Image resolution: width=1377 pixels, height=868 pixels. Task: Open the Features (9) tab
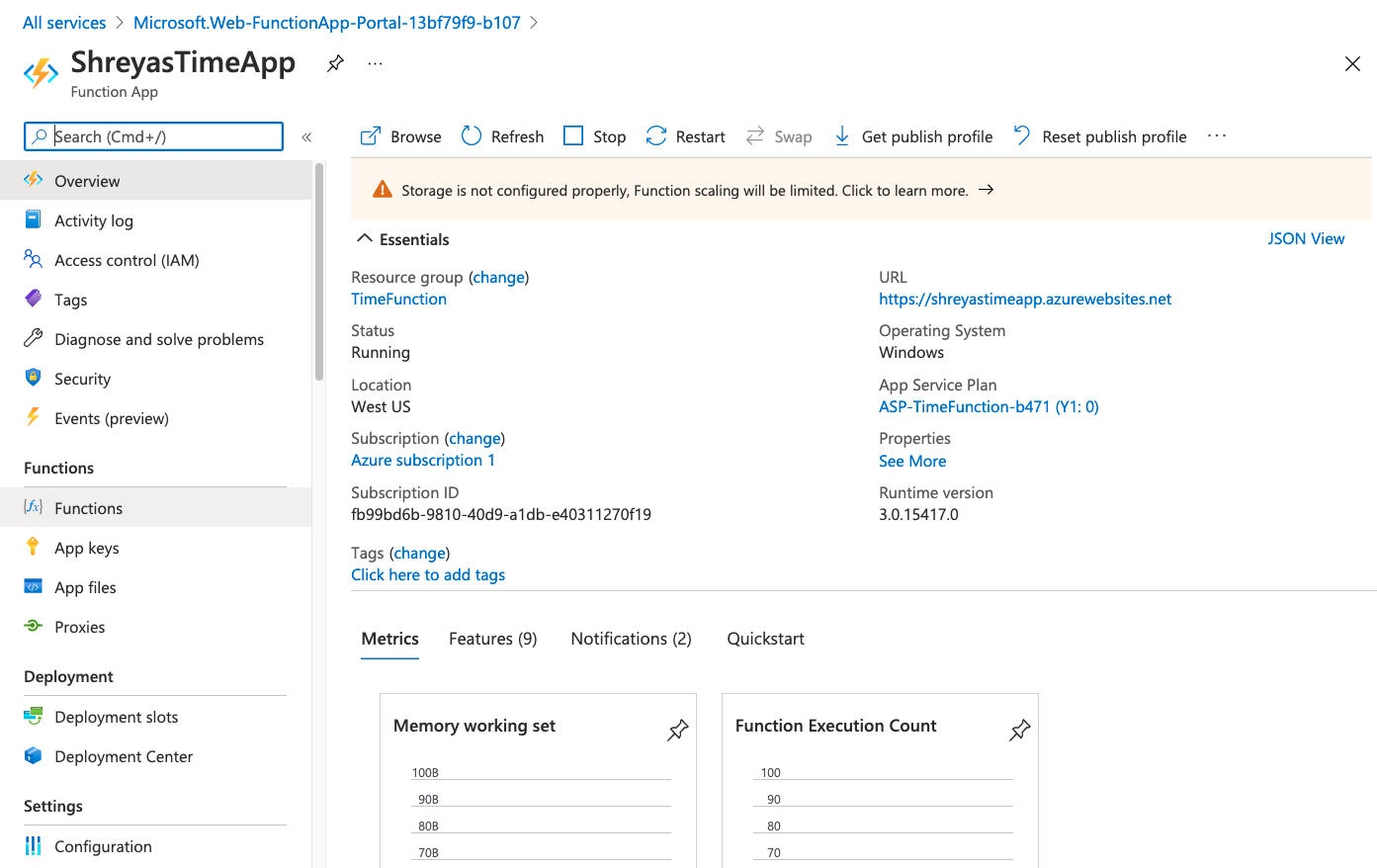point(493,639)
